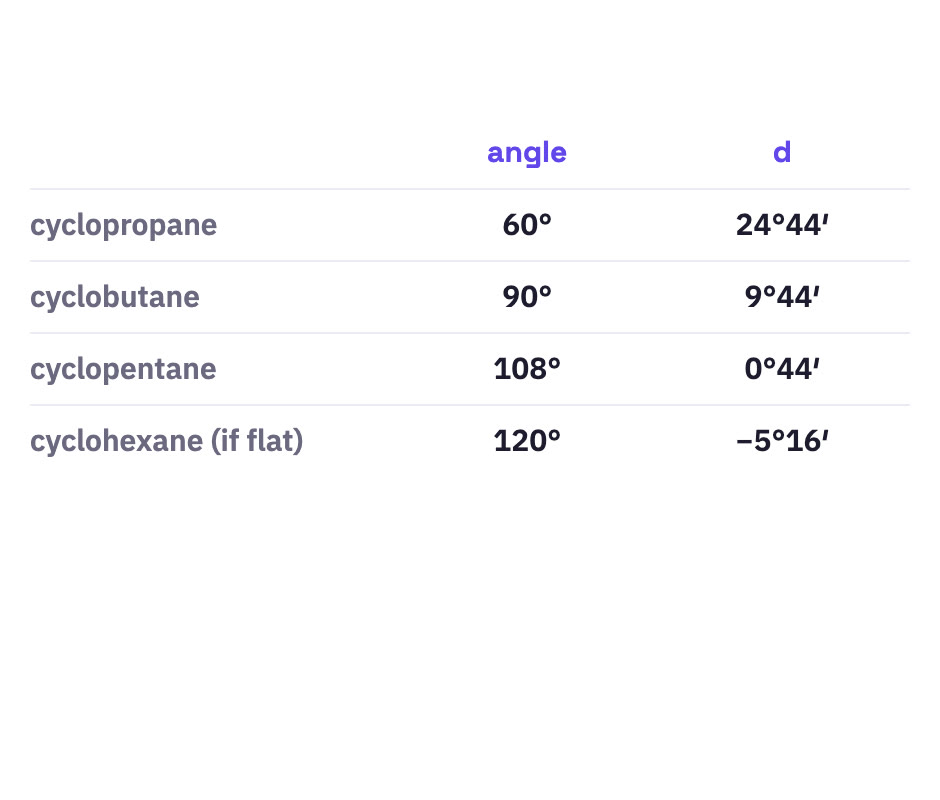
Task: Click the 24°44′ deviation value
Action: click(782, 225)
